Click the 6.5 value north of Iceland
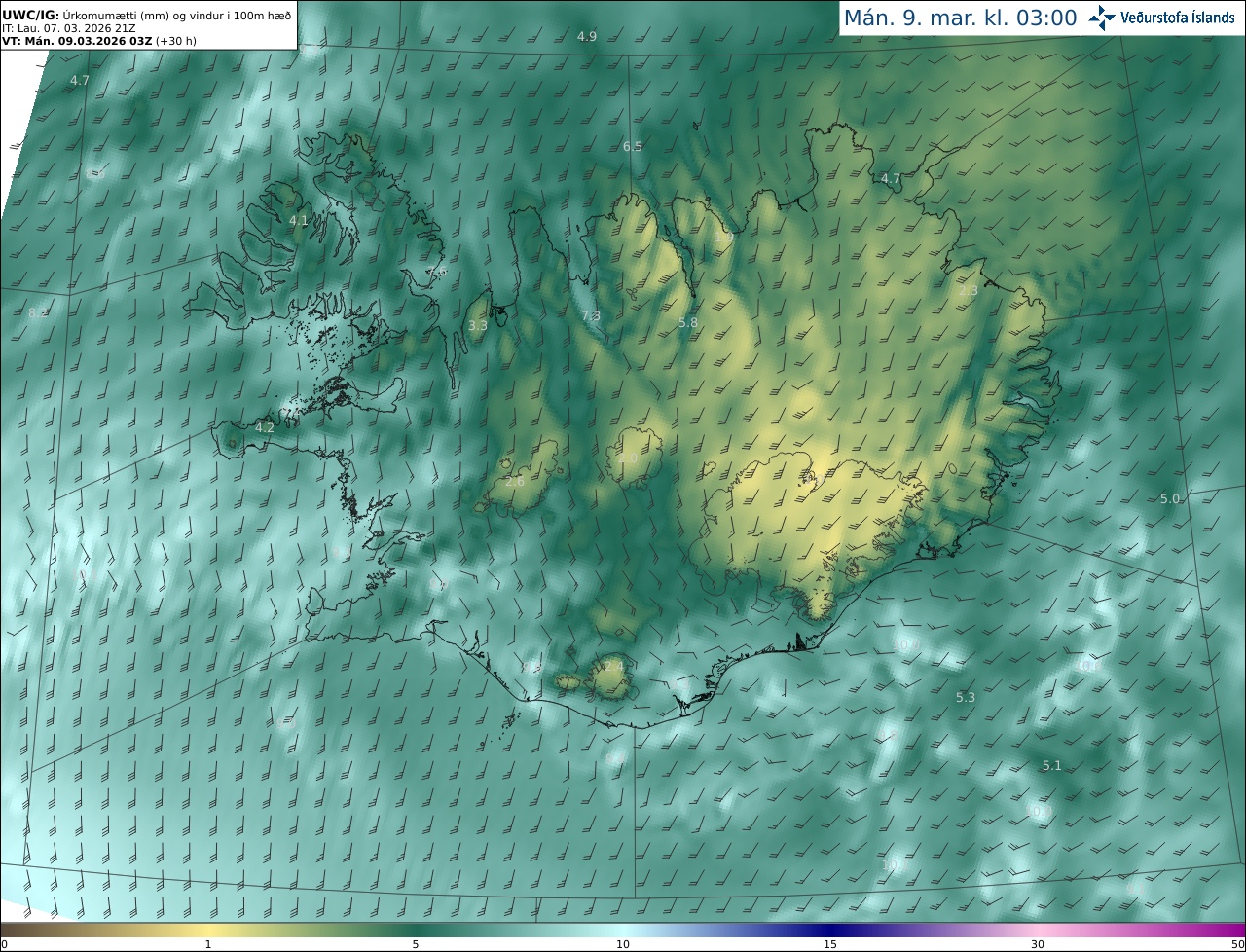Screen dimensions: 1246x952 click(x=633, y=146)
